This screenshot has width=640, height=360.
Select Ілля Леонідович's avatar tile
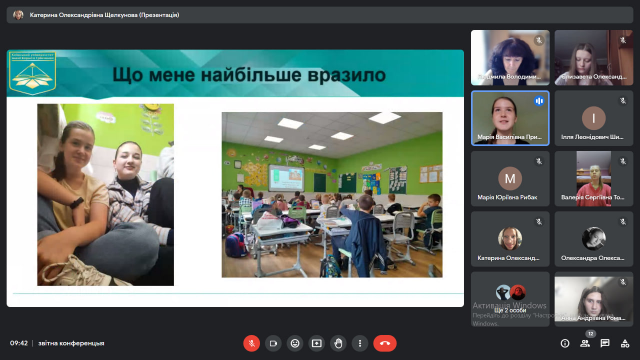[594, 118]
